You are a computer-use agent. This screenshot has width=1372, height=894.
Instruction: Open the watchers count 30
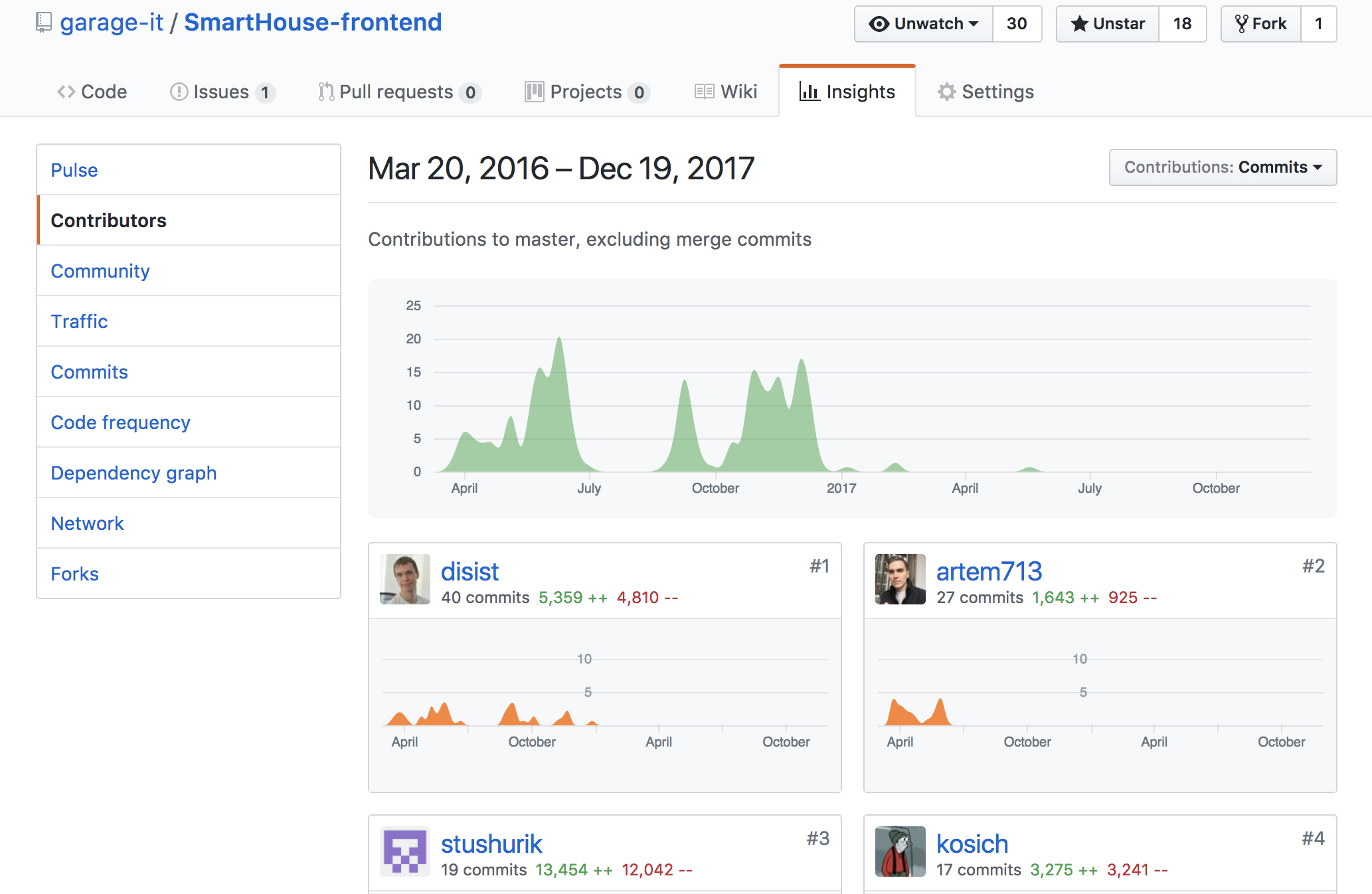click(x=1017, y=24)
